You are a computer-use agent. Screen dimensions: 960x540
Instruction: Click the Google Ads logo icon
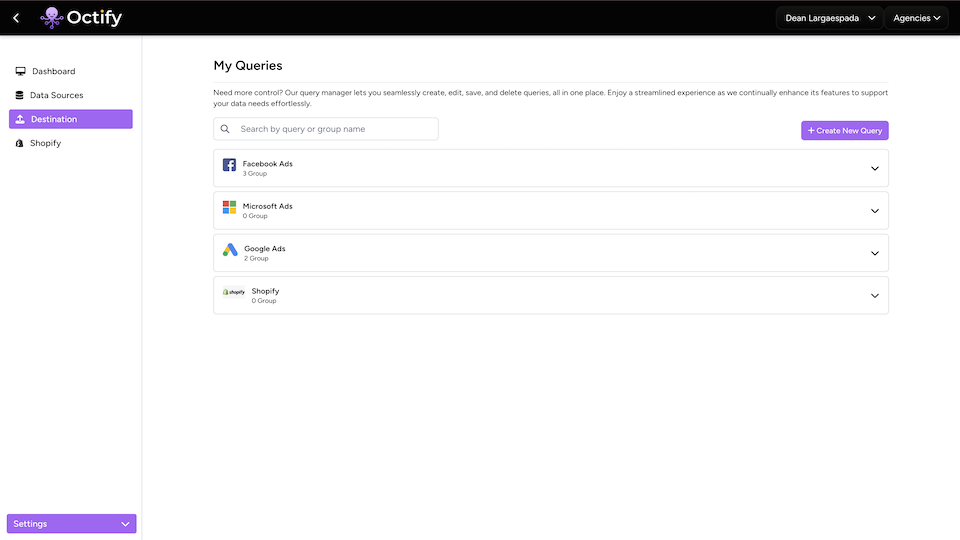point(230,250)
